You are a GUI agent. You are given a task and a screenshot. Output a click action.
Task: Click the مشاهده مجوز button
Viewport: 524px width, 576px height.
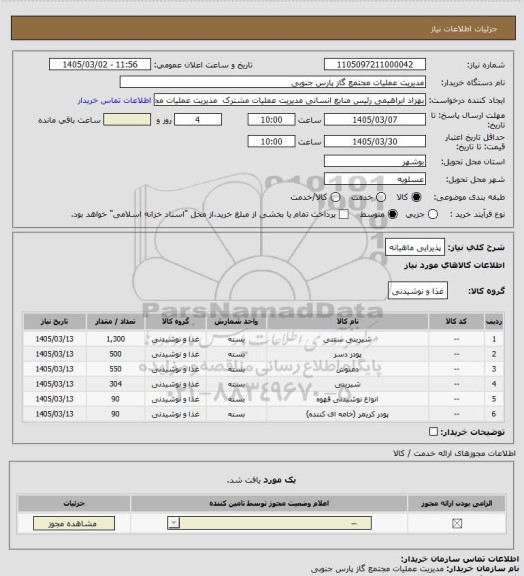[x=74, y=523]
